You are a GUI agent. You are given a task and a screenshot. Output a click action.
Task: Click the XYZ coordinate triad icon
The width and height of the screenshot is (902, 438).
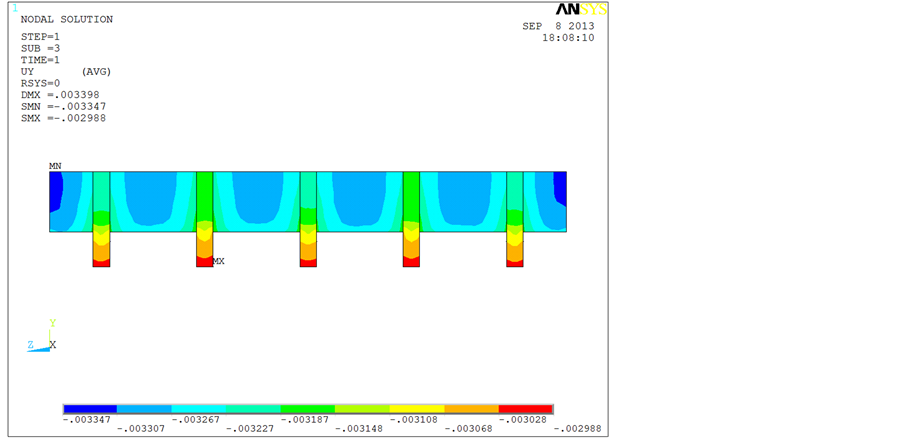click(44, 338)
